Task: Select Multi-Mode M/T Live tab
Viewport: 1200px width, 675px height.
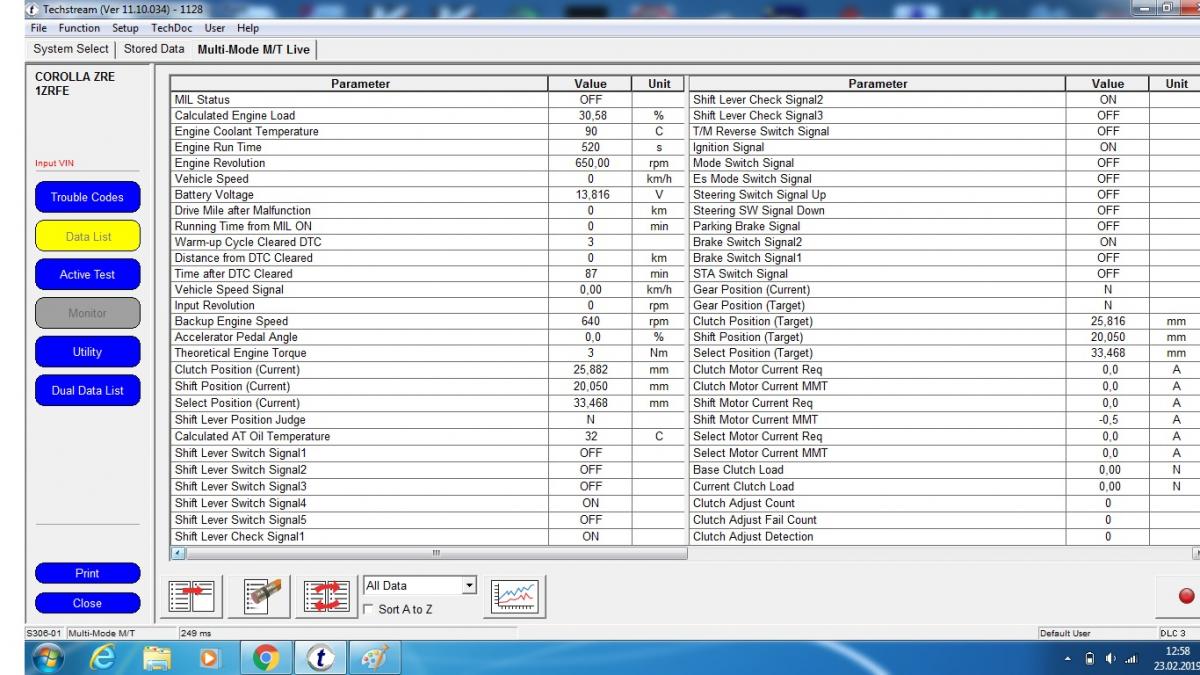Action: tap(254, 49)
